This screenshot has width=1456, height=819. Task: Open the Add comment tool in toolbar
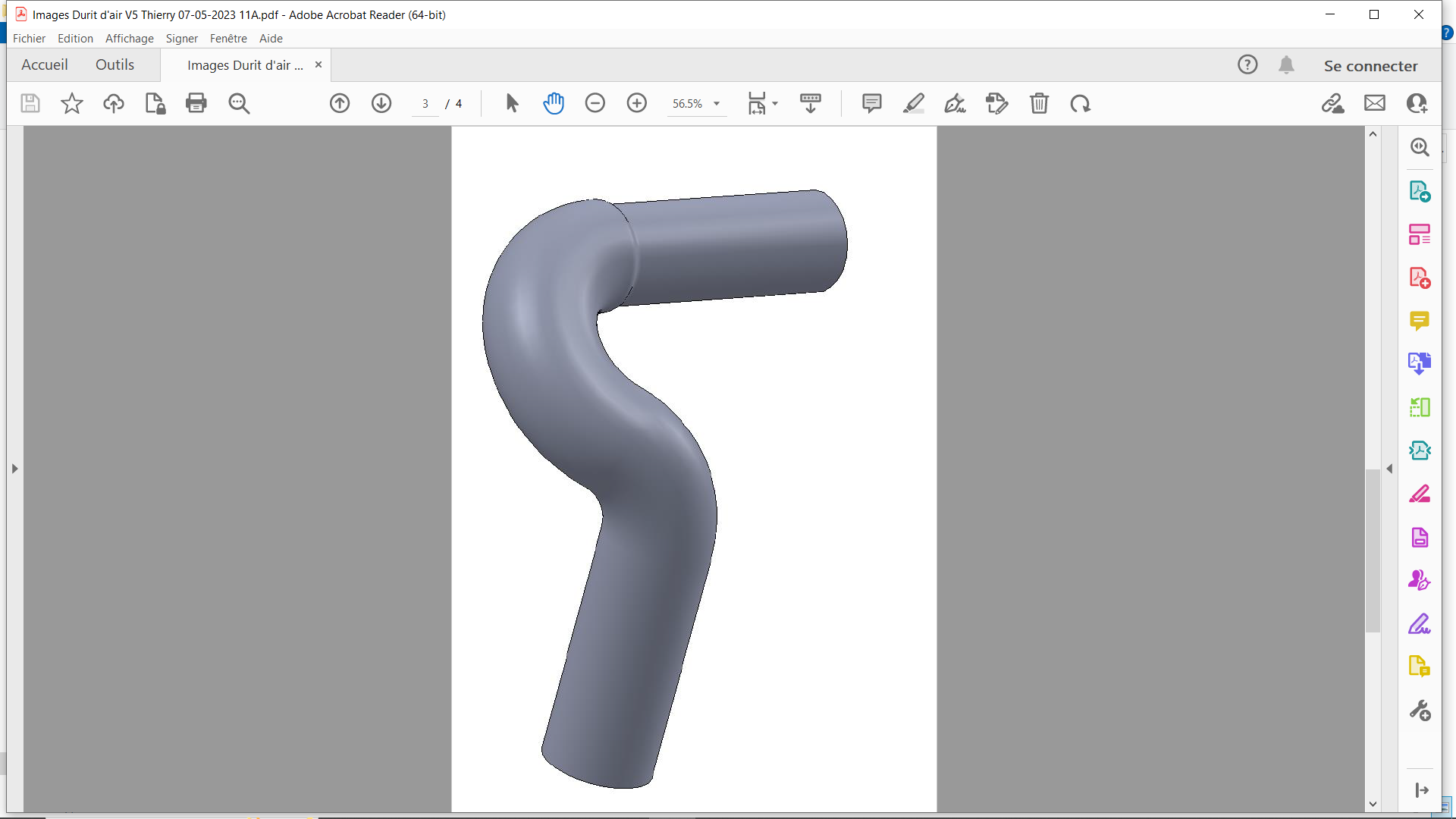(872, 103)
